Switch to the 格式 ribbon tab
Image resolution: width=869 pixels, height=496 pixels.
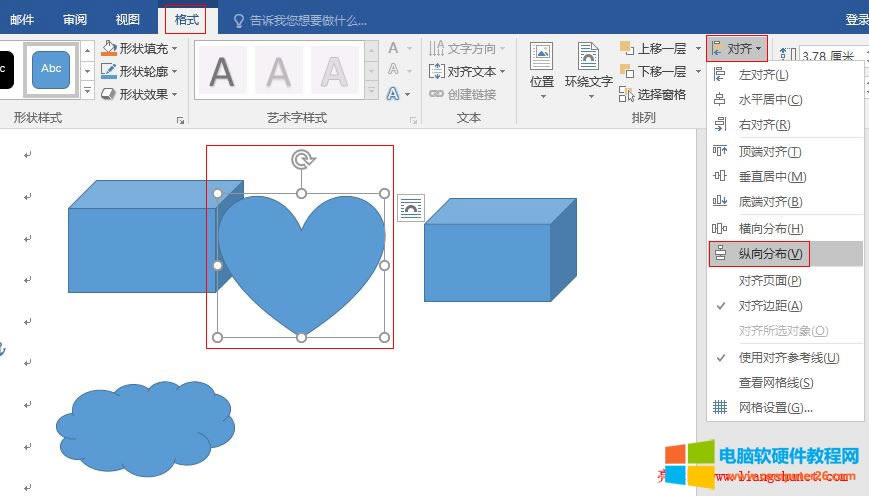click(x=186, y=20)
